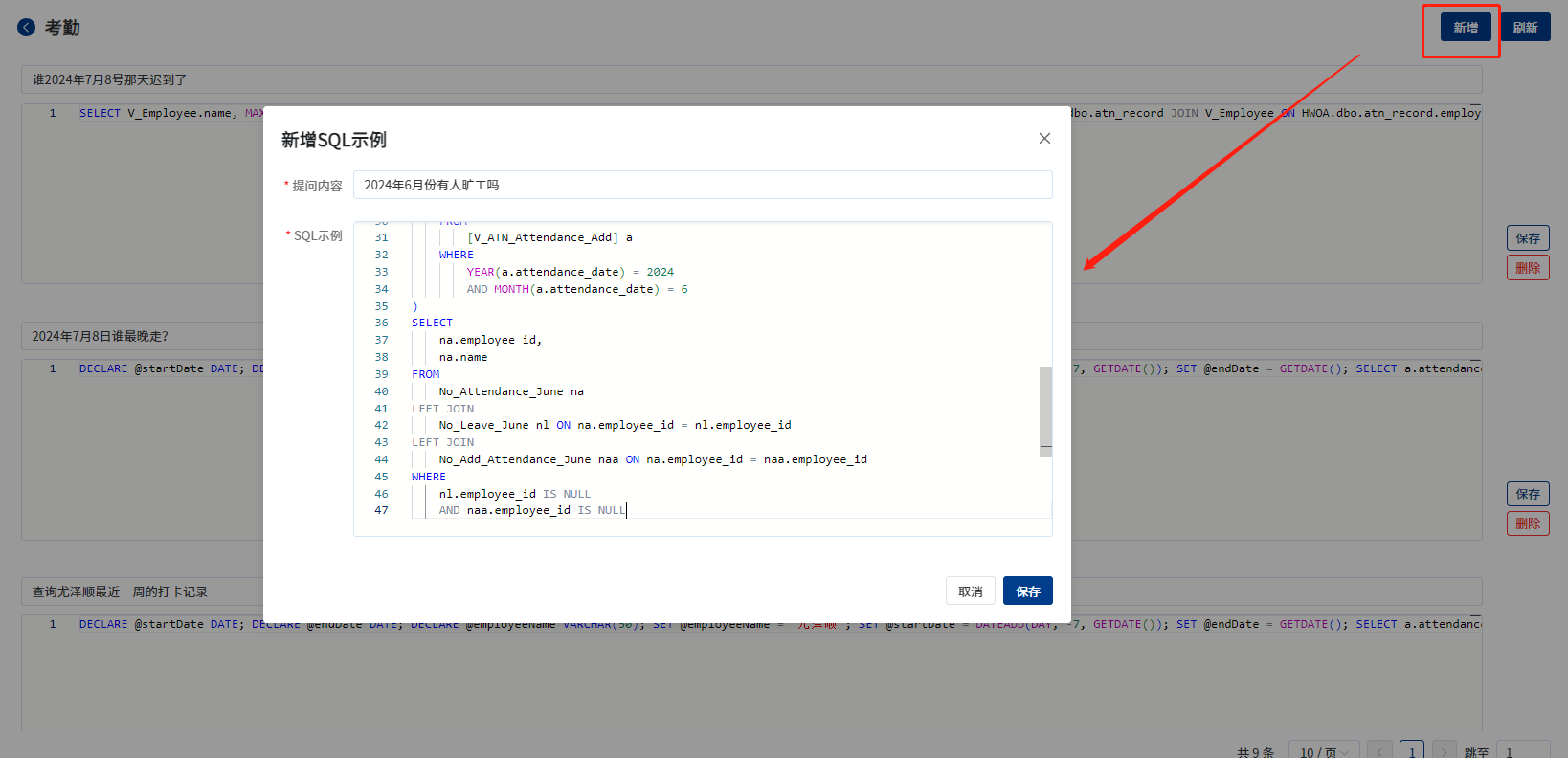This screenshot has height=758, width=1568.
Task: Delete the second SQL example entry
Action: point(1528,524)
